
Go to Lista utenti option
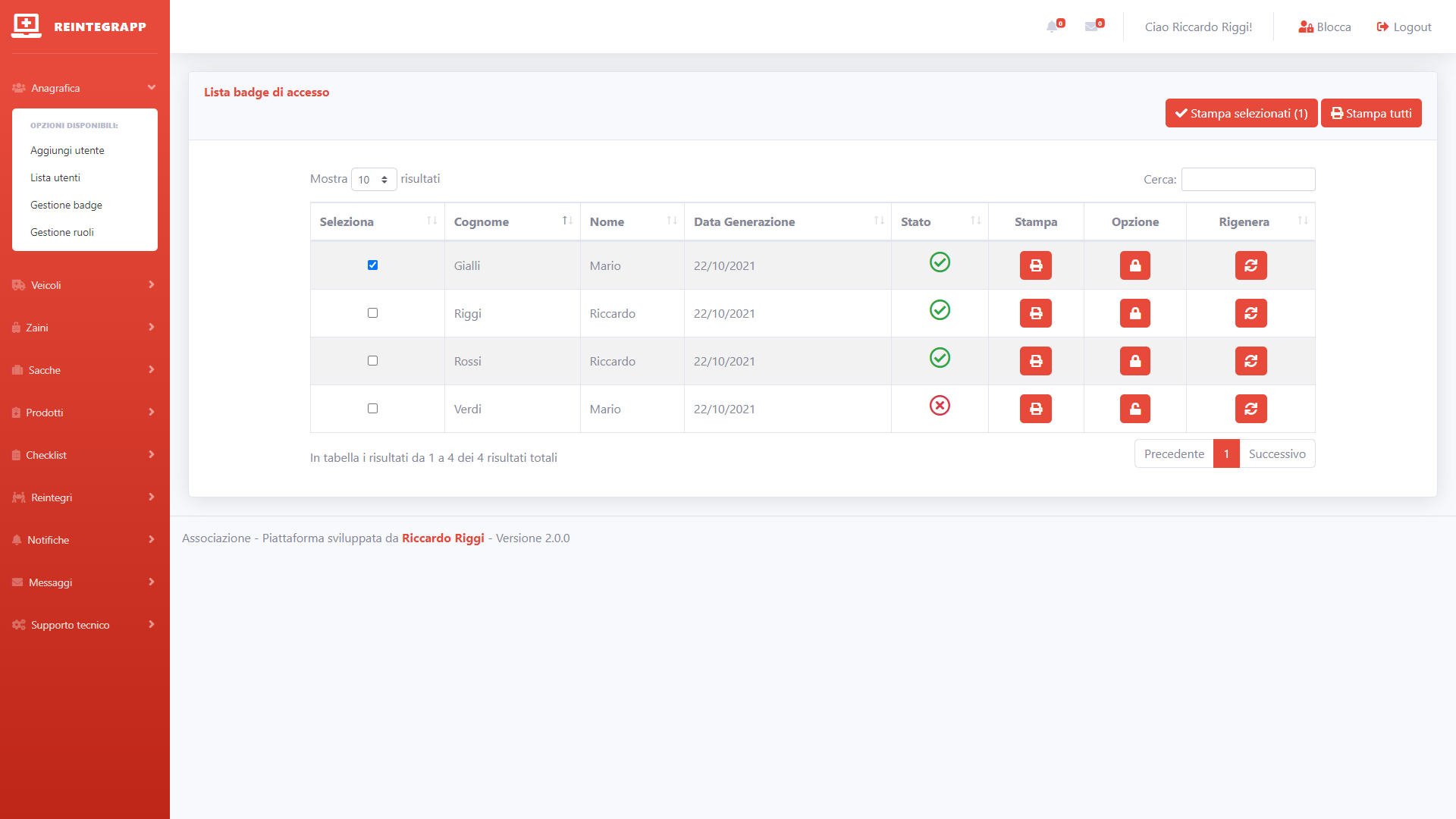pyautogui.click(x=55, y=177)
